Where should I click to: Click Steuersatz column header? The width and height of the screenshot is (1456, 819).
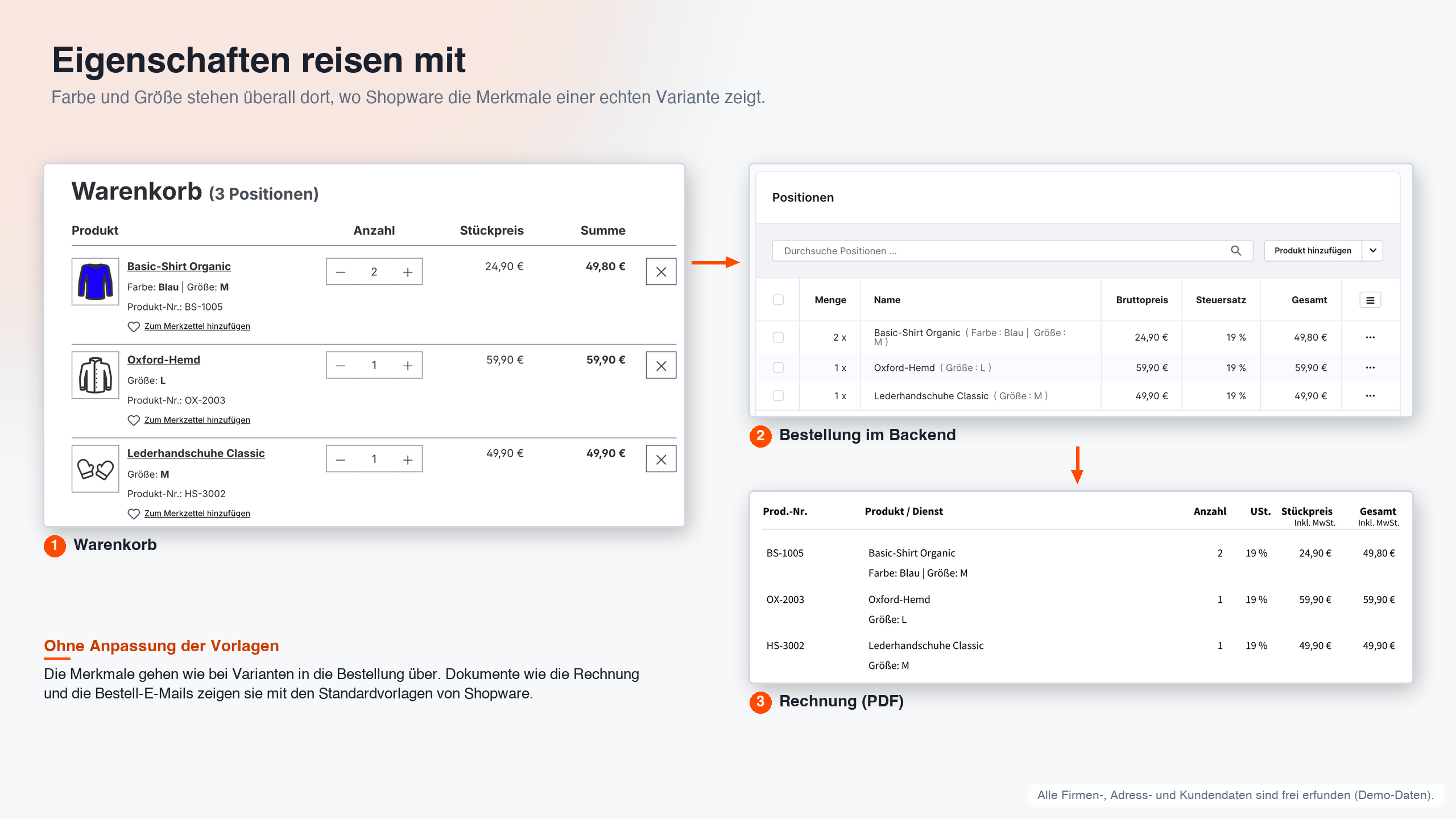(1221, 300)
